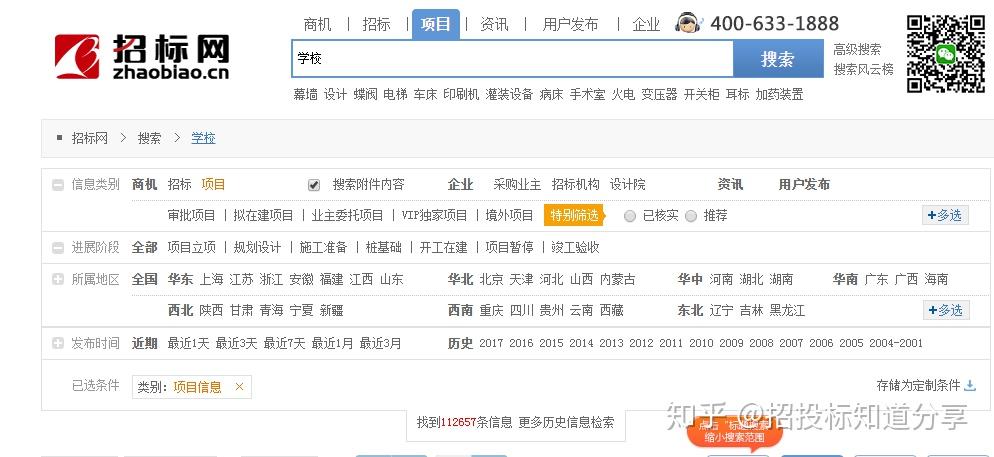Open 多选 in the 所属地区 section
The height and width of the screenshot is (457, 994).
[x=945, y=310]
